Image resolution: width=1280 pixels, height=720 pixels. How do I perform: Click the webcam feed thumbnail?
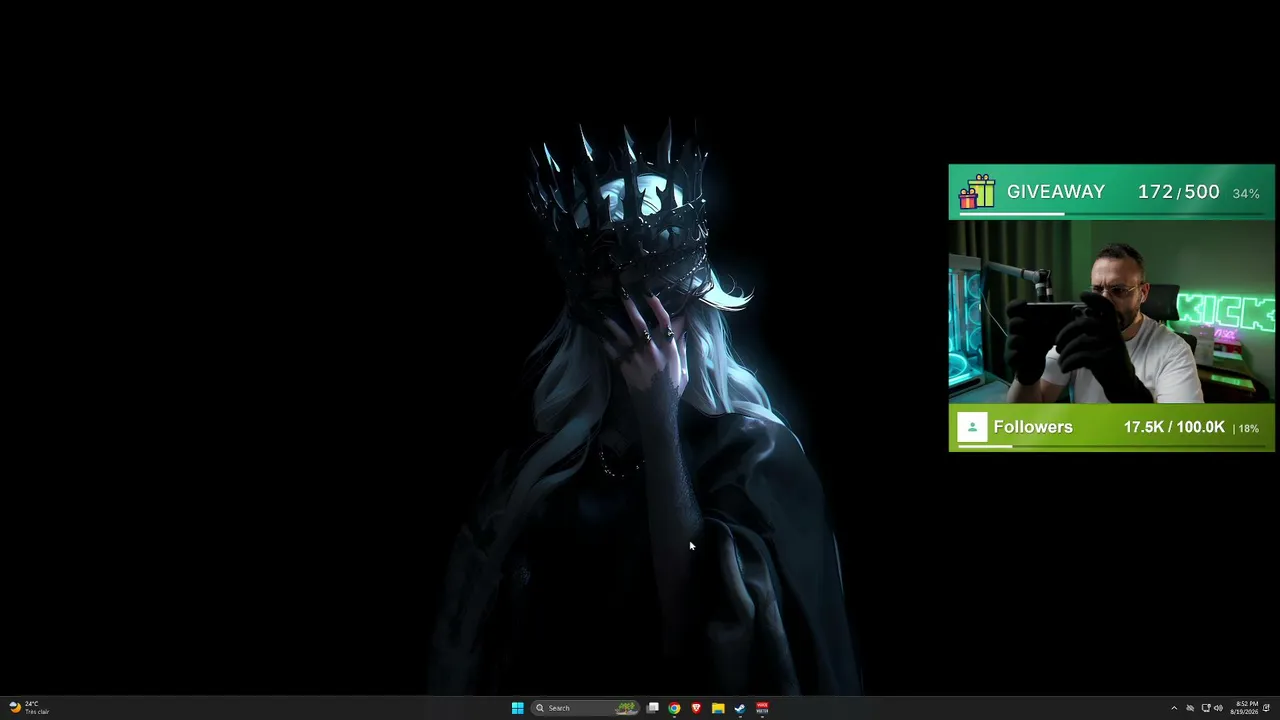pyautogui.click(x=1111, y=311)
